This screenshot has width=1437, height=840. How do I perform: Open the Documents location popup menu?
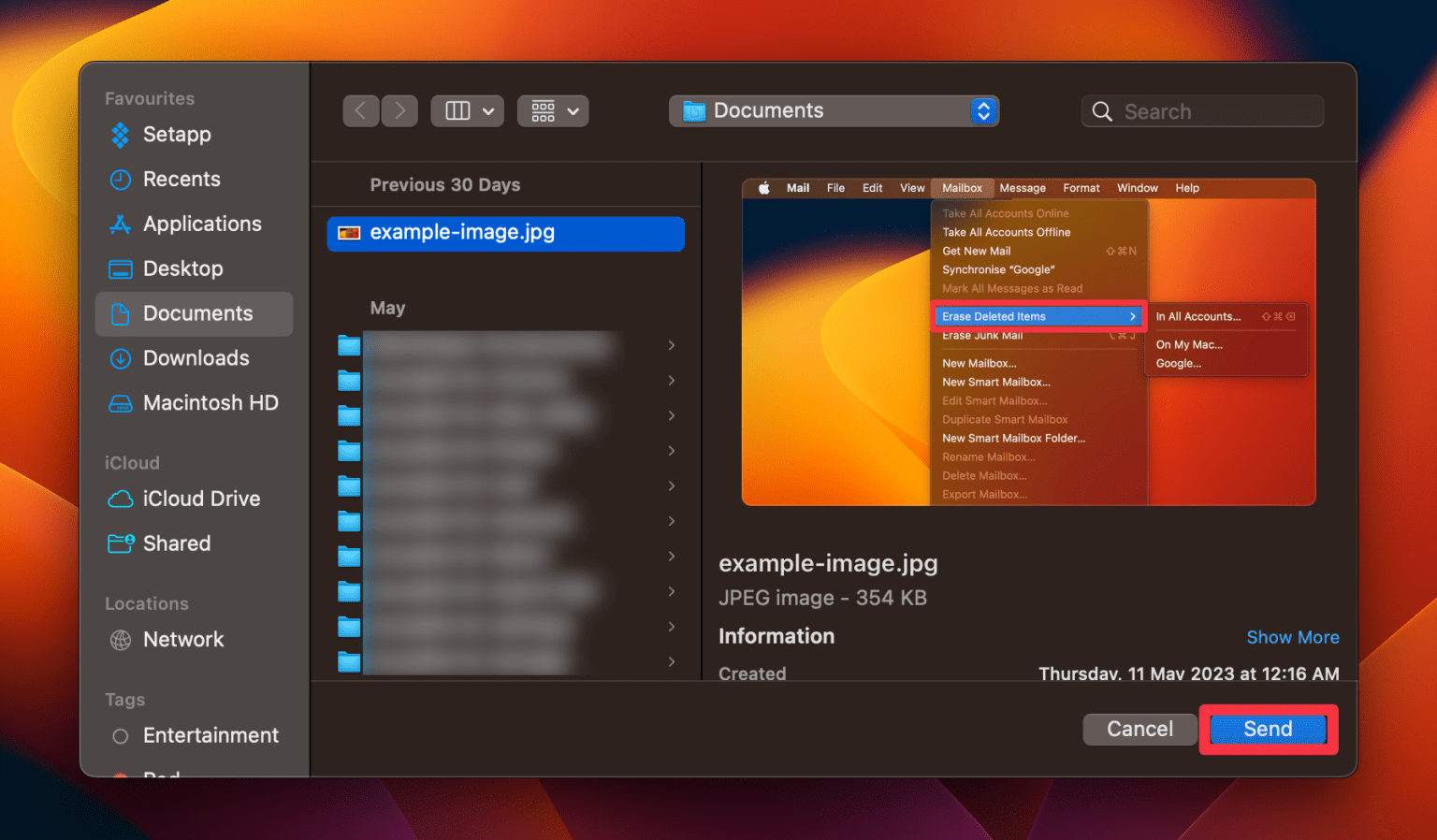(833, 110)
